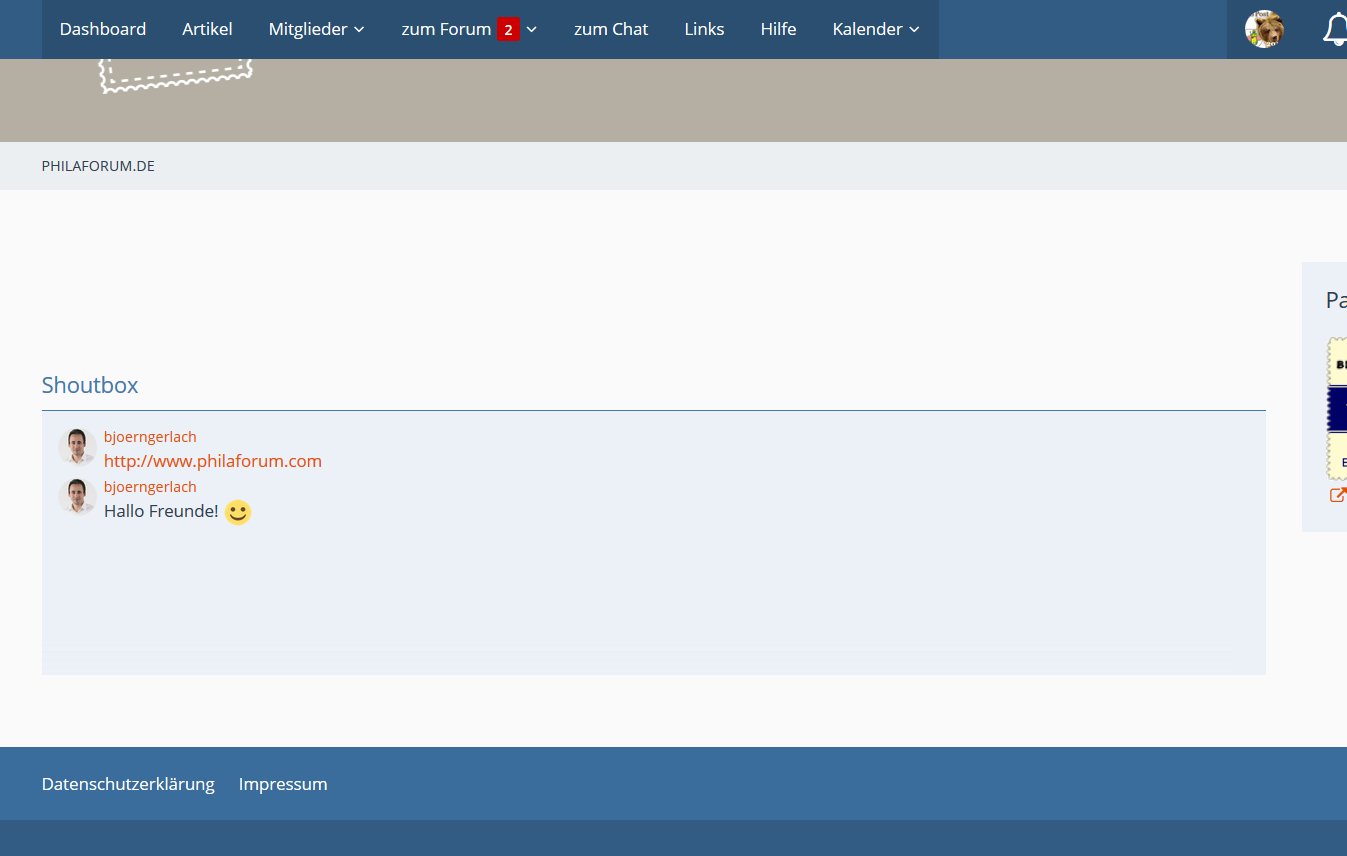
Task: Expand the zum Forum dropdown chevron
Action: (532, 30)
